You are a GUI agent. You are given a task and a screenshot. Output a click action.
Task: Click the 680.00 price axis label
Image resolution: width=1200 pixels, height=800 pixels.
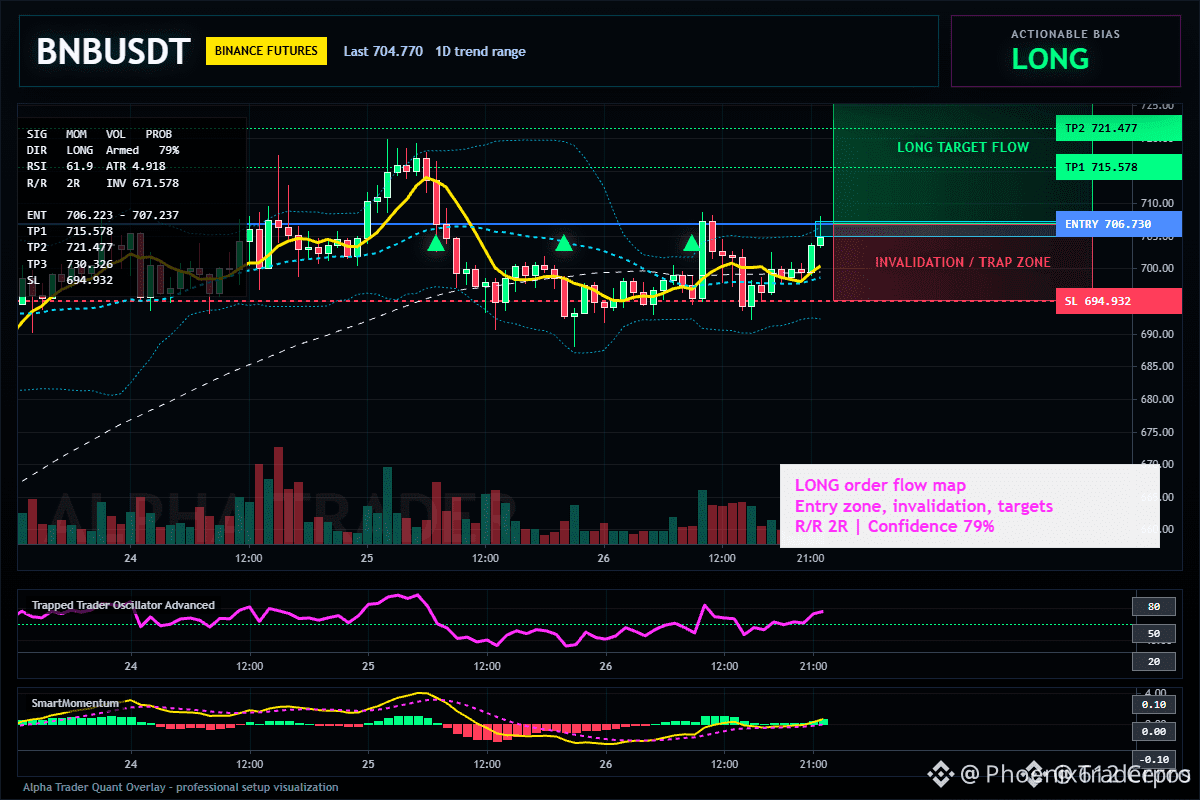coord(1157,400)
